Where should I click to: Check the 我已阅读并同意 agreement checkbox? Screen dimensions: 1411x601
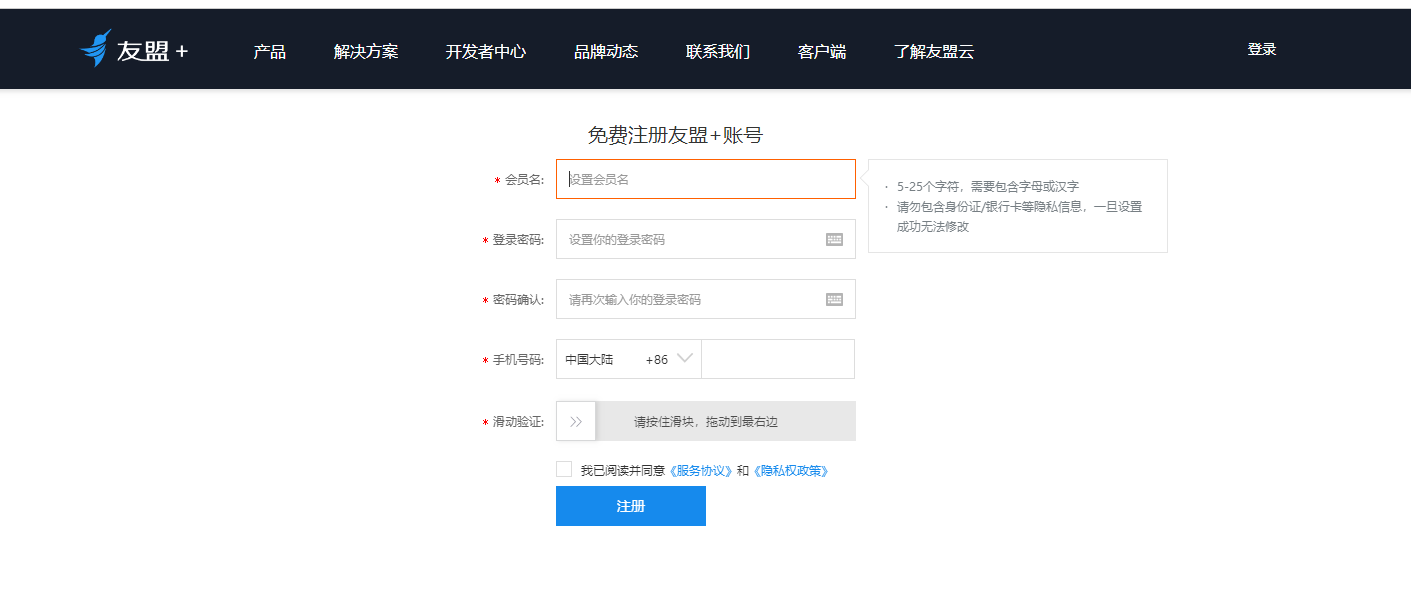pyautogui.click(x=564, y=469)
